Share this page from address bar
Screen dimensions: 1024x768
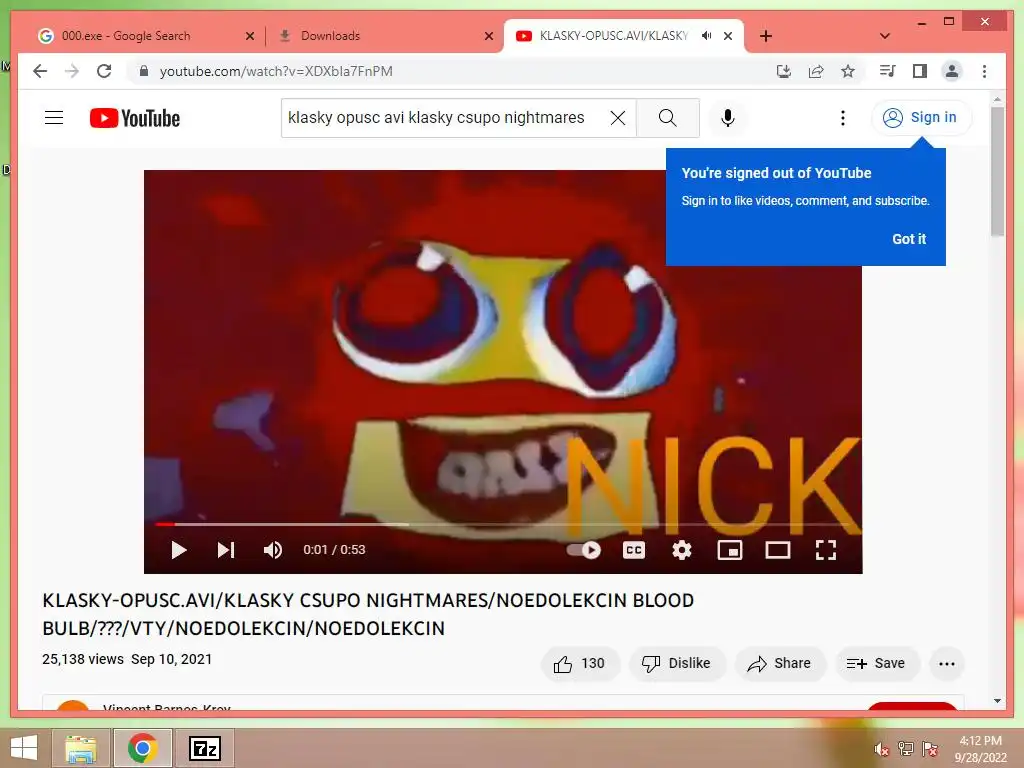click(x=816, y=71)
